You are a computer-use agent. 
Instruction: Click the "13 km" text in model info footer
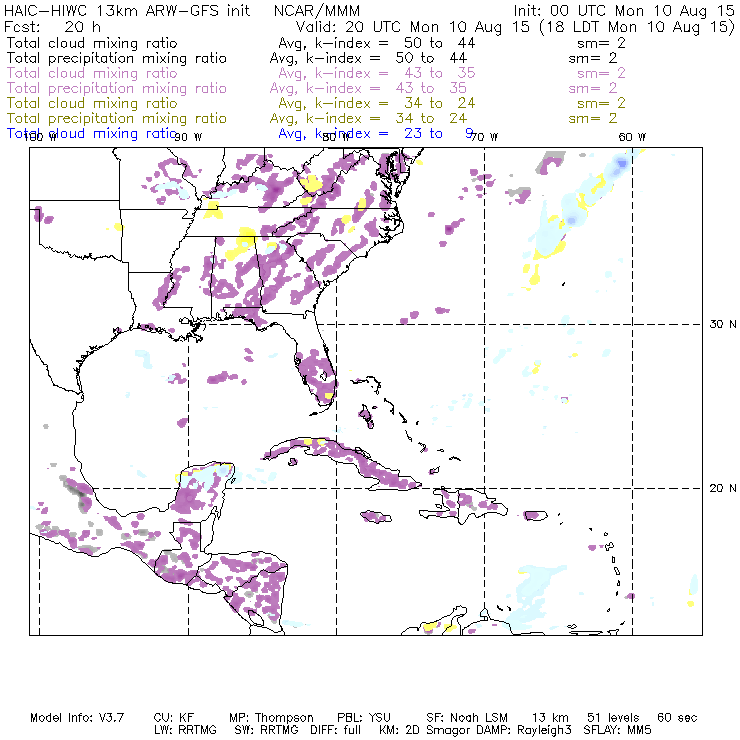550,718
